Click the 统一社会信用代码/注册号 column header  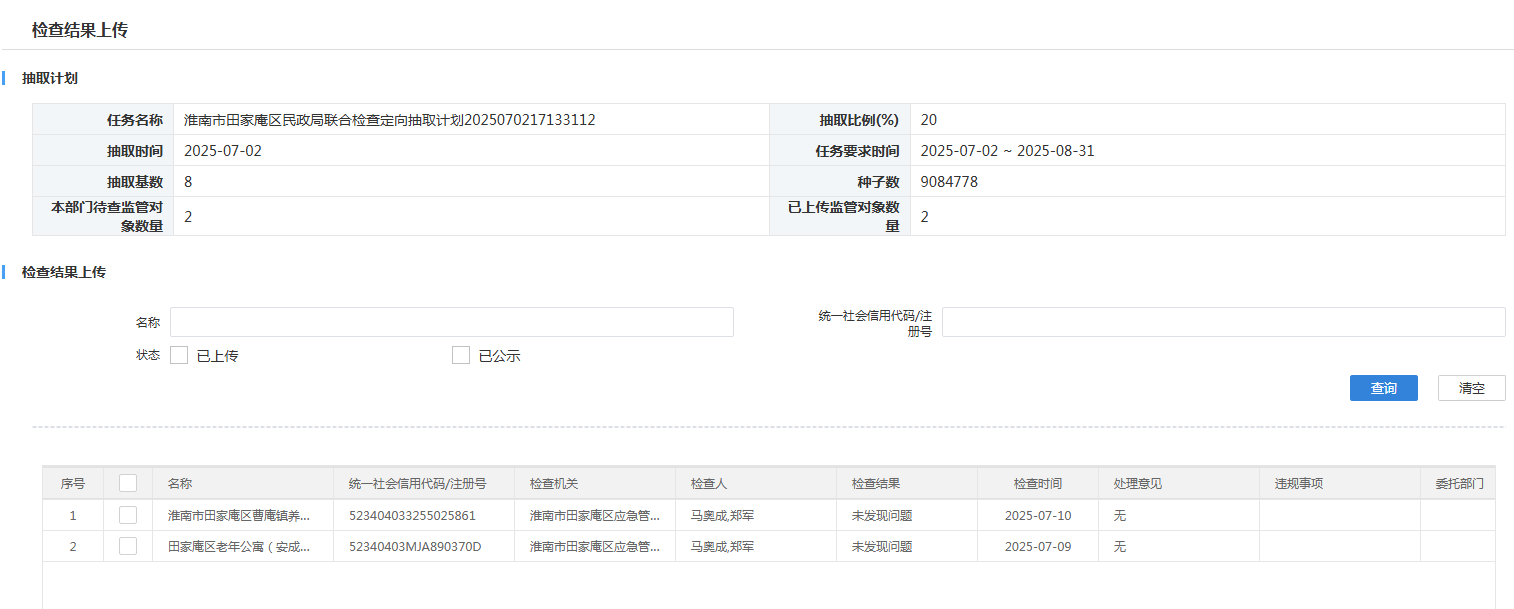point(425,483)
